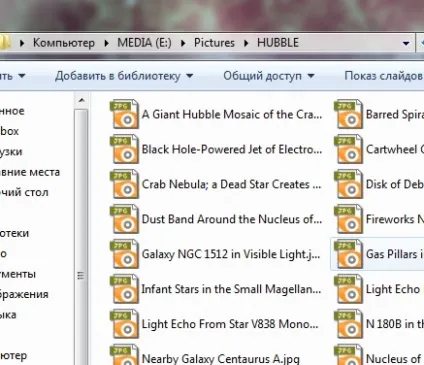Open Библиотеки in navigation pane
Screen dimensions: 424x365
click(x=14, y=233)
